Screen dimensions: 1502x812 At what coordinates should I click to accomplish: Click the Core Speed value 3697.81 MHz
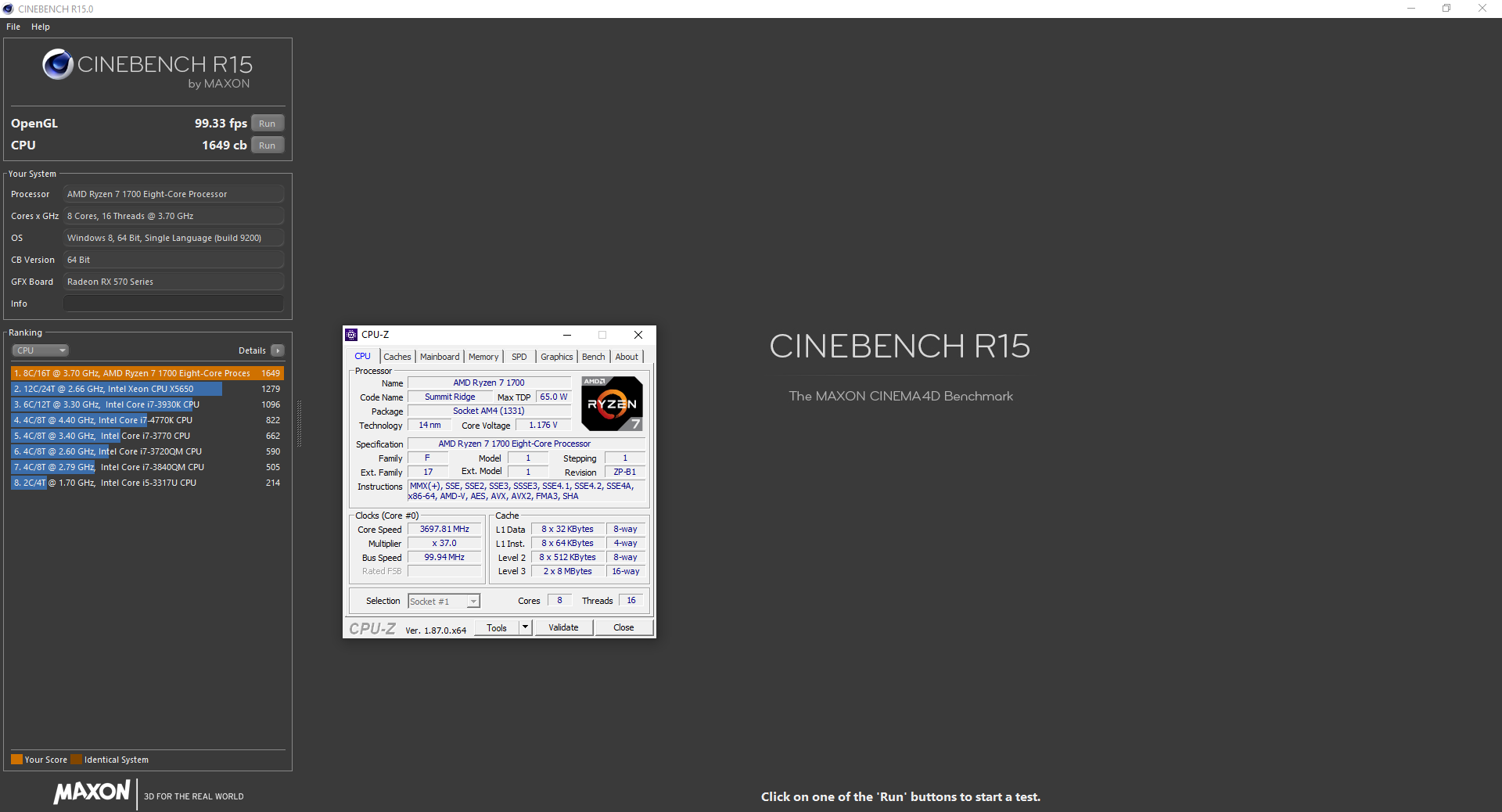point(444,530)
